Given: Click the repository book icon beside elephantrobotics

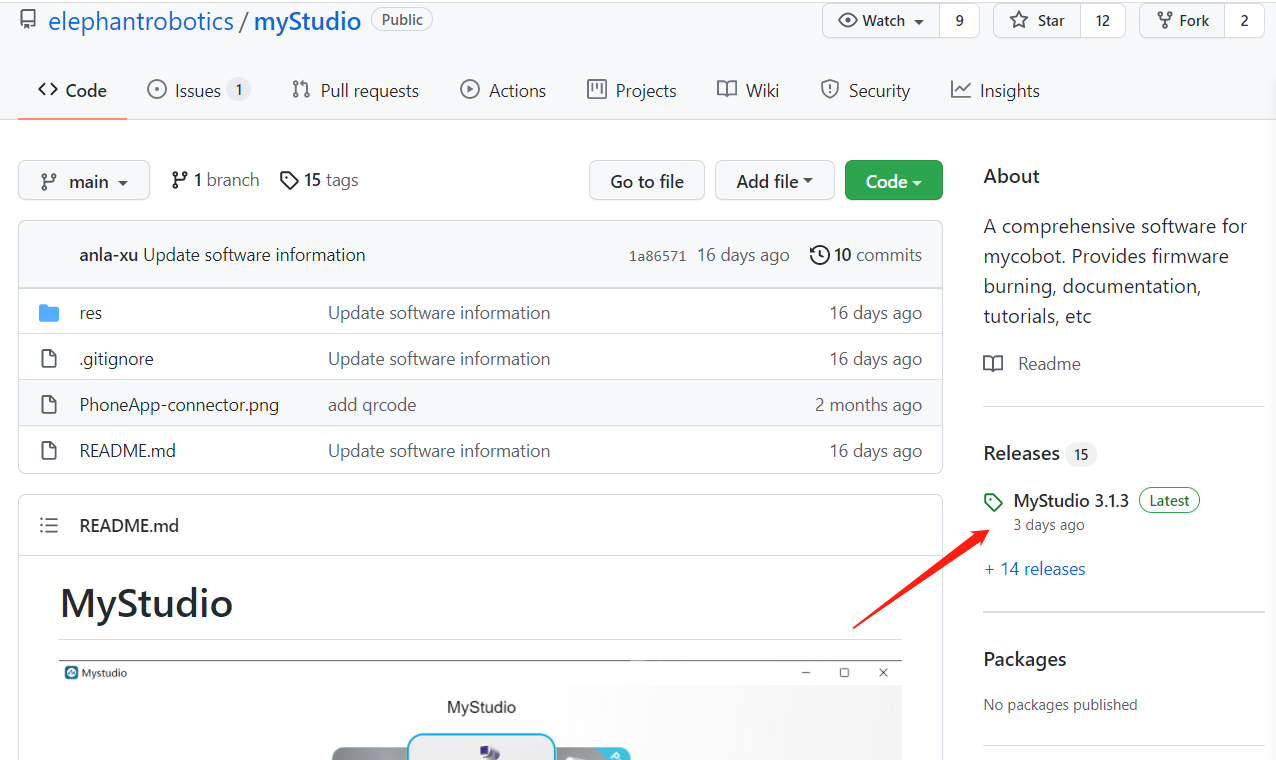Looking at the screenshot, I should (28, 20).
